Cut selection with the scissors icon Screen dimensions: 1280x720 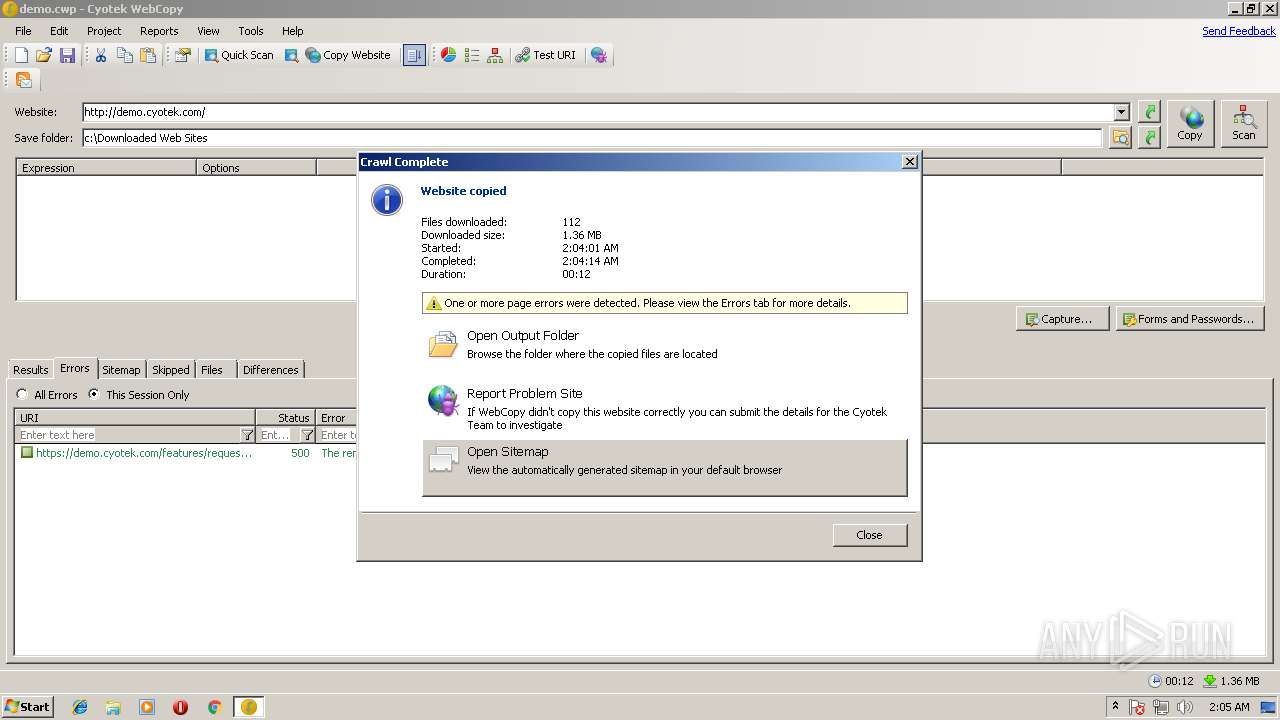point(101,55)
